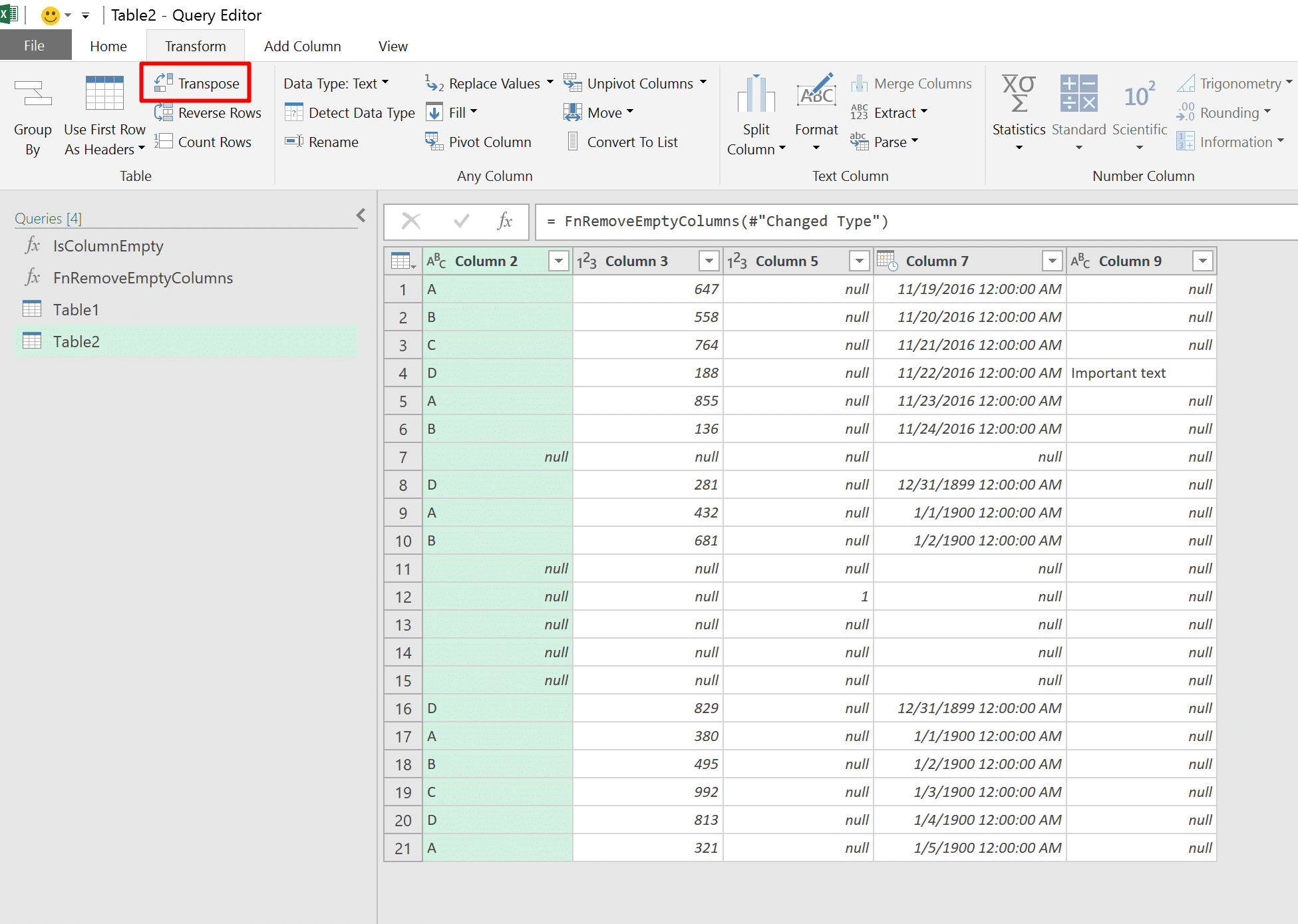The height and width of the screenshot is (924, 1298).
Task: Click the Column 5 cell containing 1
Action: (x=798, y=597)
